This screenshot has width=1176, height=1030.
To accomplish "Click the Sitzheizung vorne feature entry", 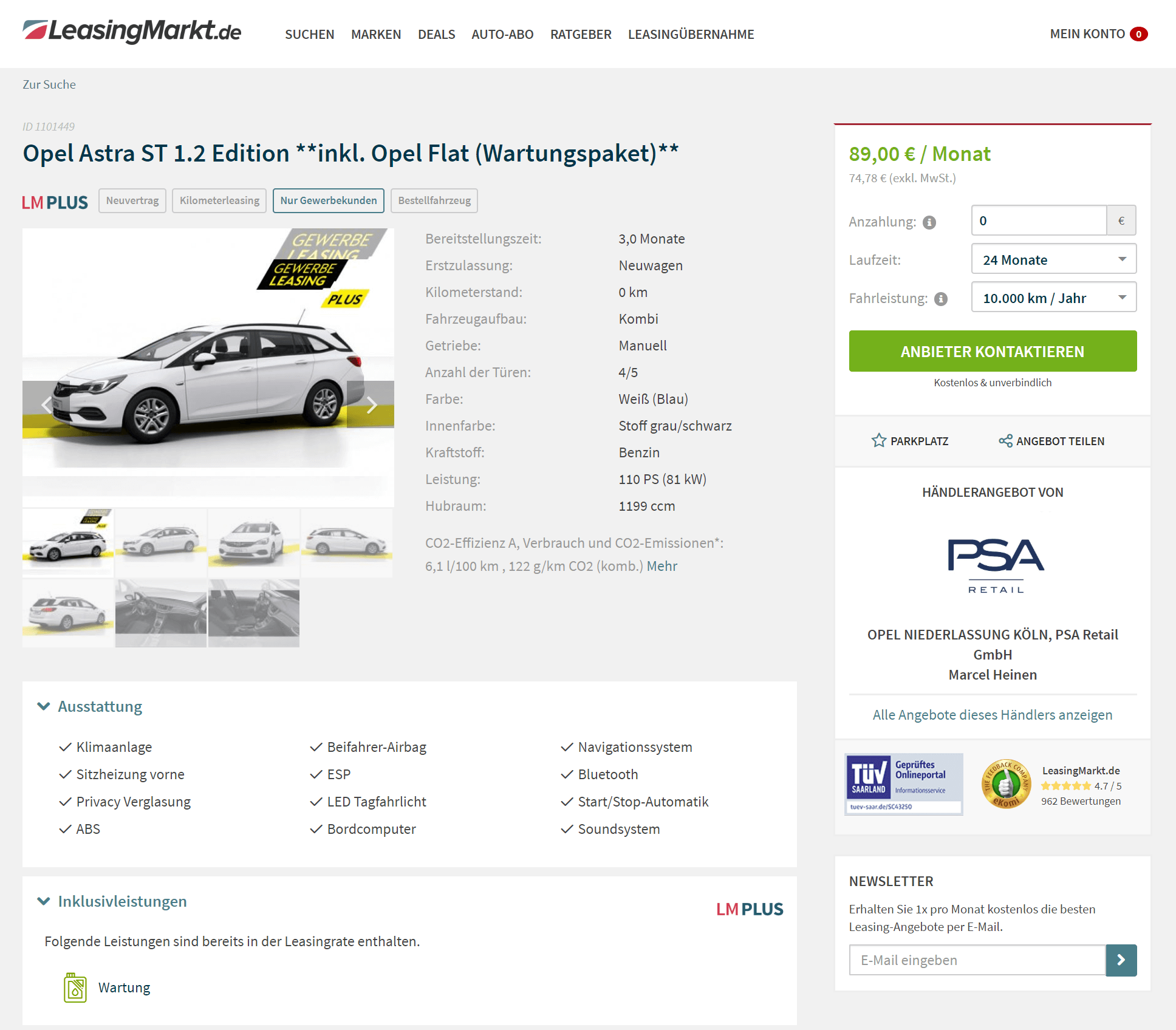I will (x=121, y=774).
